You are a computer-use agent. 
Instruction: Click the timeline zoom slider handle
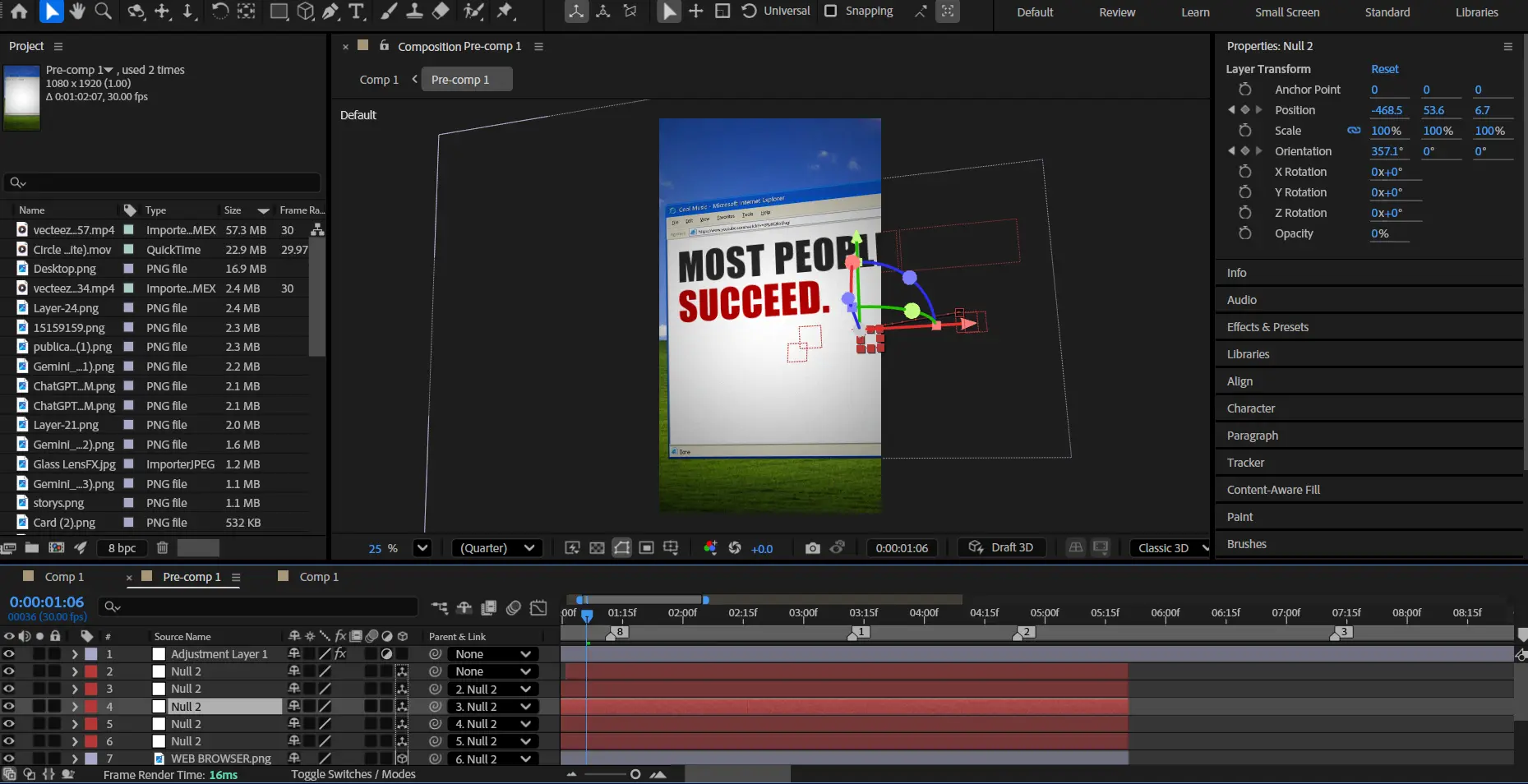[x=635, y=774]
